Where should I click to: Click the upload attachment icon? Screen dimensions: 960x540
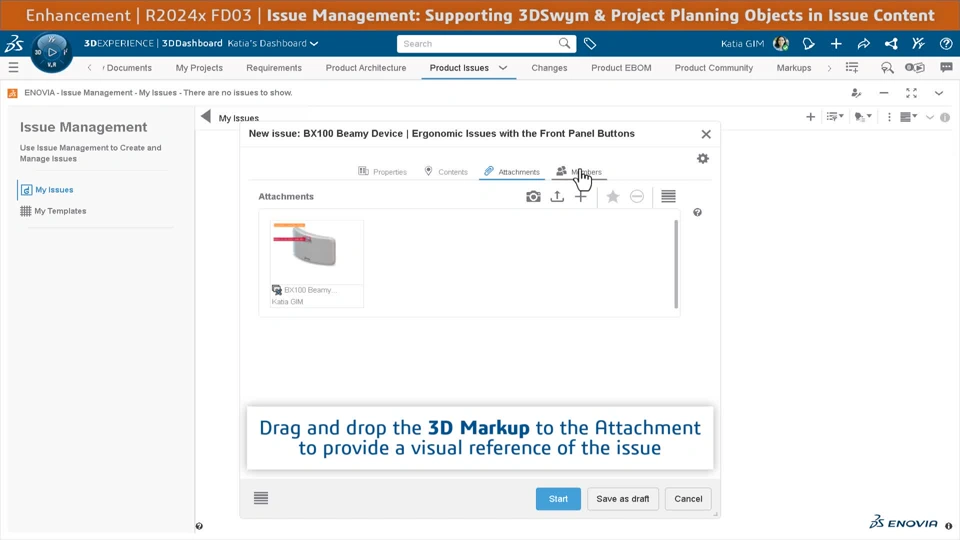click(x=557, y=197)
